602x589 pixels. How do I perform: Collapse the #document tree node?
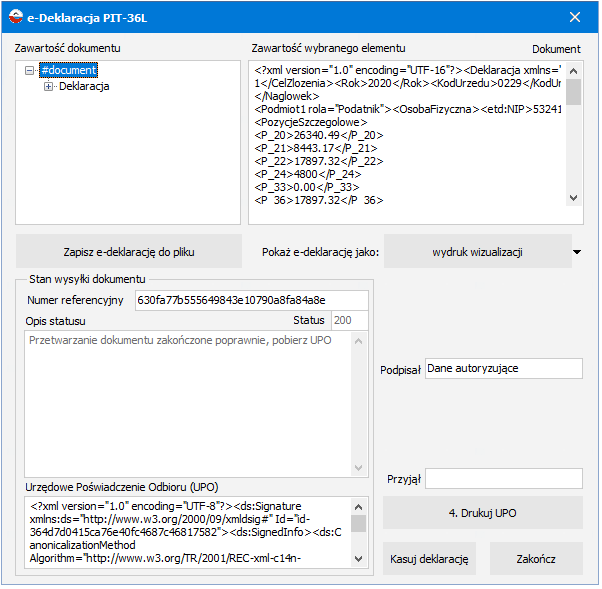coord(29,71)
